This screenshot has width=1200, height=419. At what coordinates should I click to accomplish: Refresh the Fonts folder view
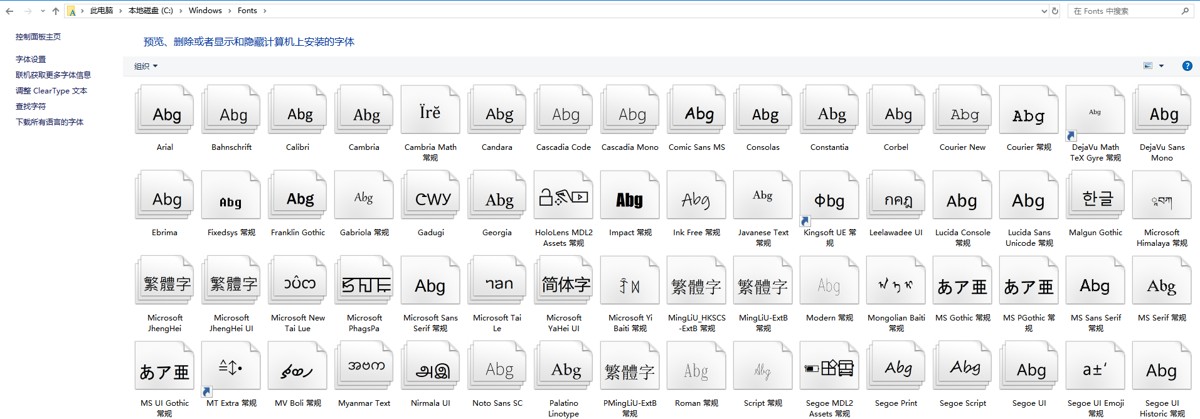point(1055,11)
